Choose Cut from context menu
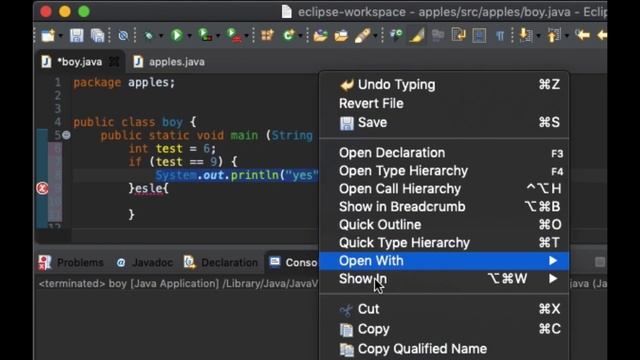The image size is (640, 360). (x=444, y=309)
